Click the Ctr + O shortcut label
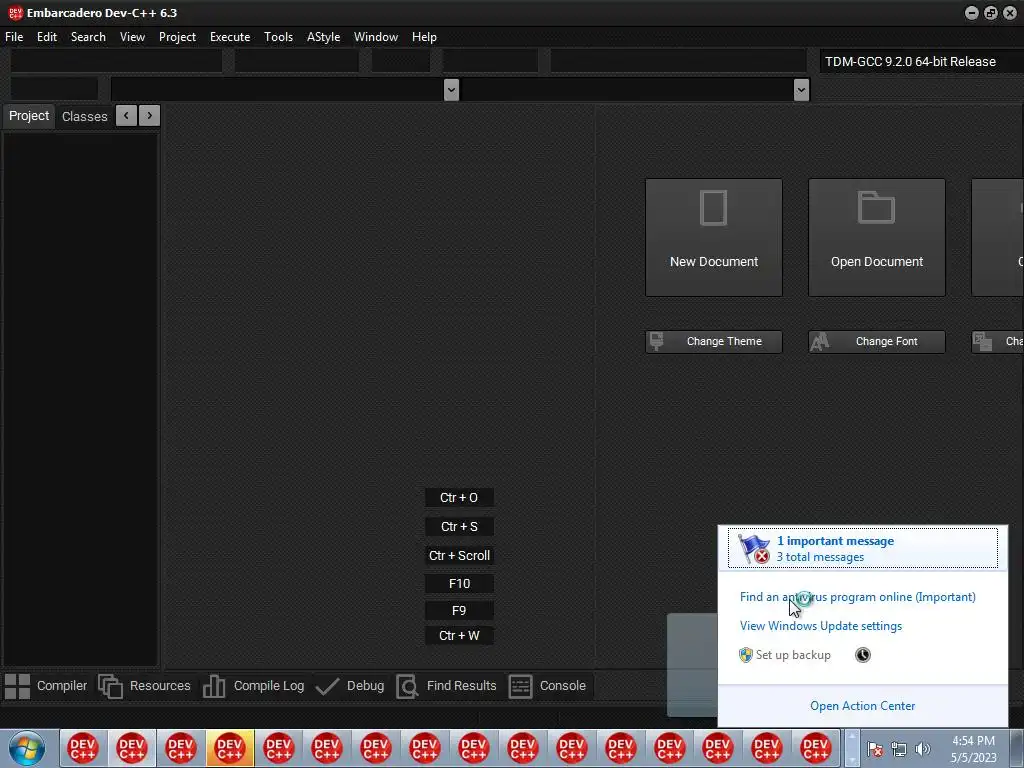The image size is (1024, 768). (x=459, y=498)
